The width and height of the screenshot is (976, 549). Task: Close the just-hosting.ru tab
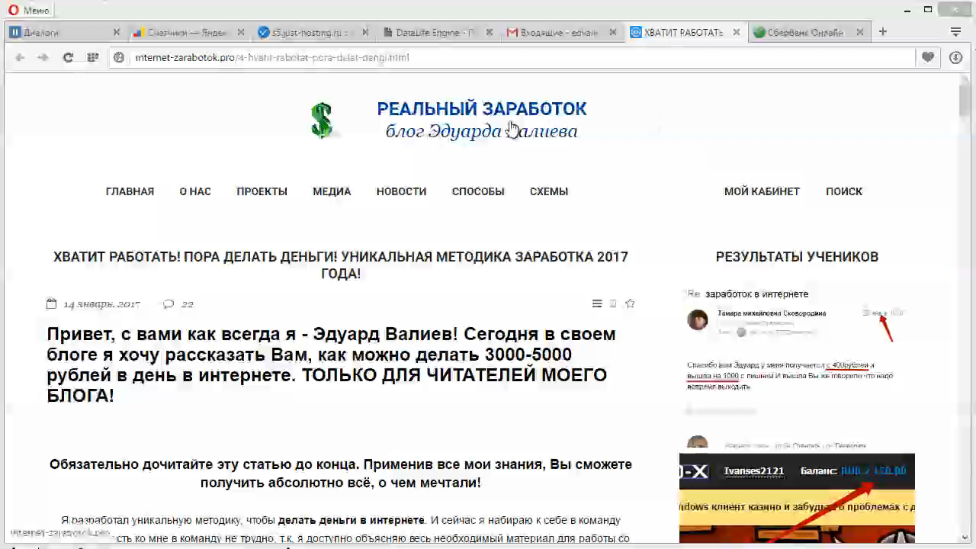[365, 32]
